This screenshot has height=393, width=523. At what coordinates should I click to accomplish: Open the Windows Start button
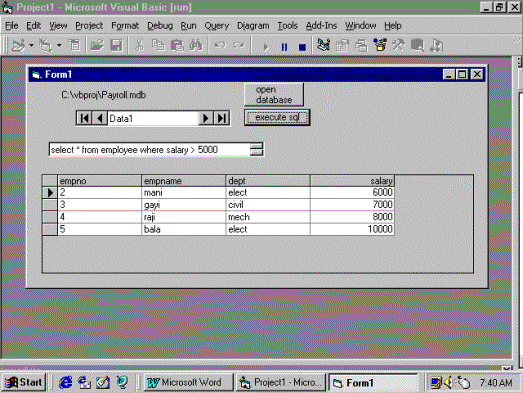(x=24, y=382)
